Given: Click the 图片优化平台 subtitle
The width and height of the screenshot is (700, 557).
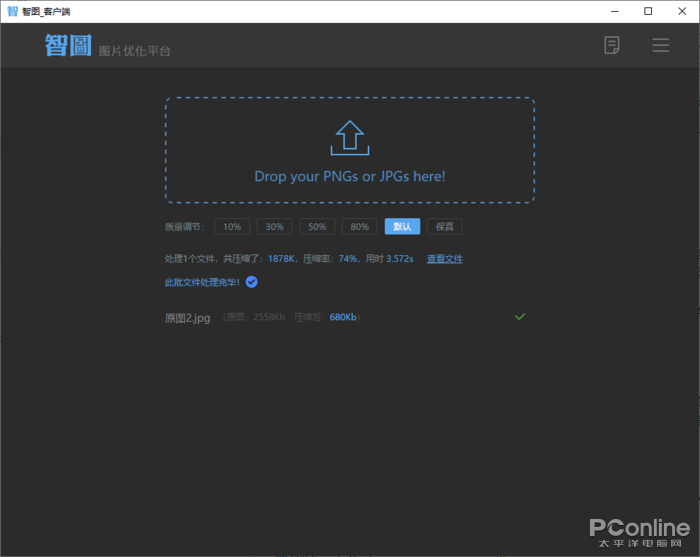Looking at the screenshot, I should 134,51.
